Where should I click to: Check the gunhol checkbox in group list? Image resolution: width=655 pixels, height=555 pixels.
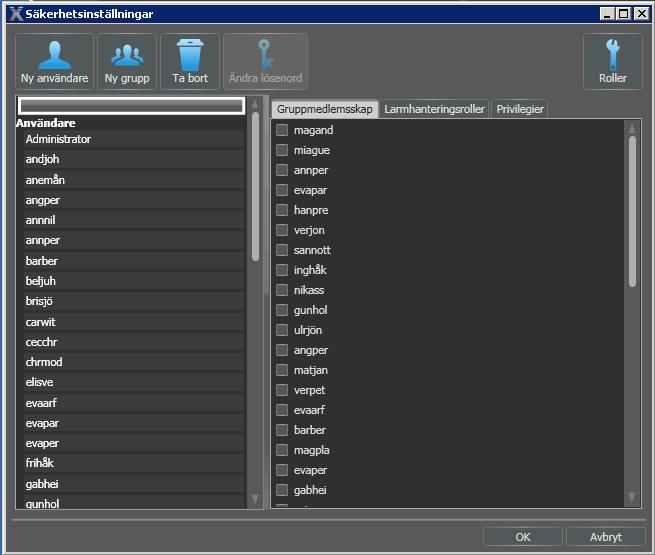pyautogui.click(x=282, y=310)
